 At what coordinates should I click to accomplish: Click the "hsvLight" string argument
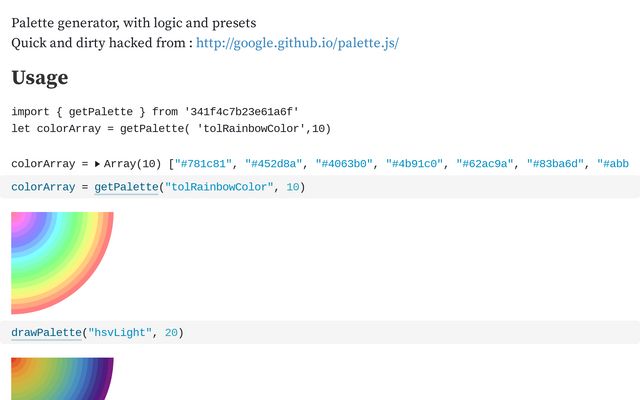[122, 332]
